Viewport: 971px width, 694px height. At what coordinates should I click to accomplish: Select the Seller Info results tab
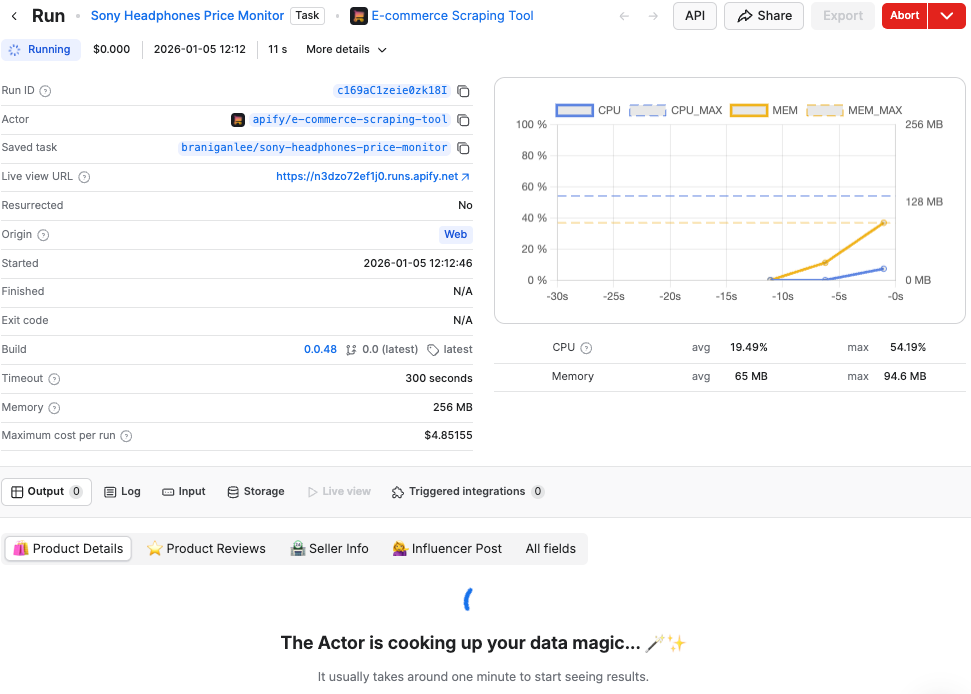329,548
